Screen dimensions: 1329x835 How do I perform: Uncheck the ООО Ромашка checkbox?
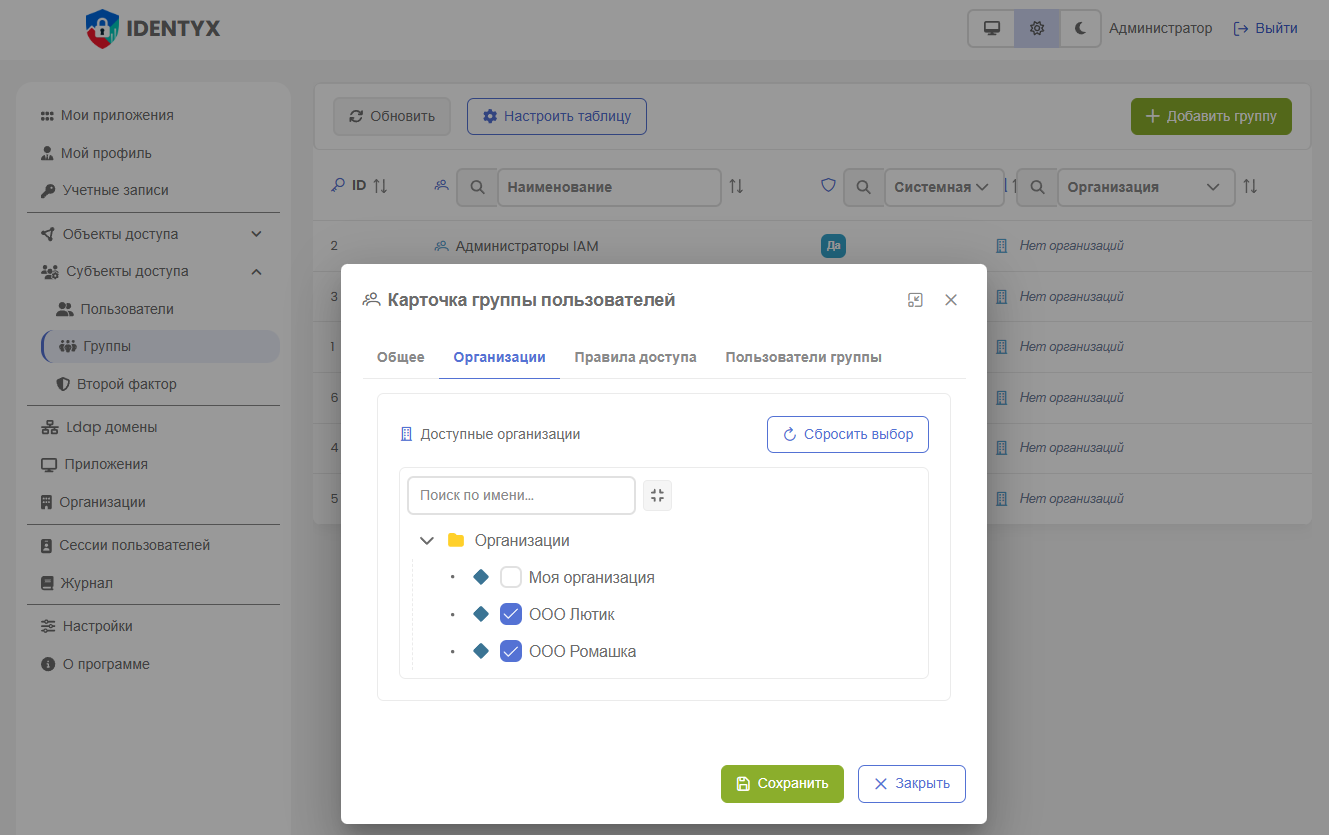click(511, 651)
